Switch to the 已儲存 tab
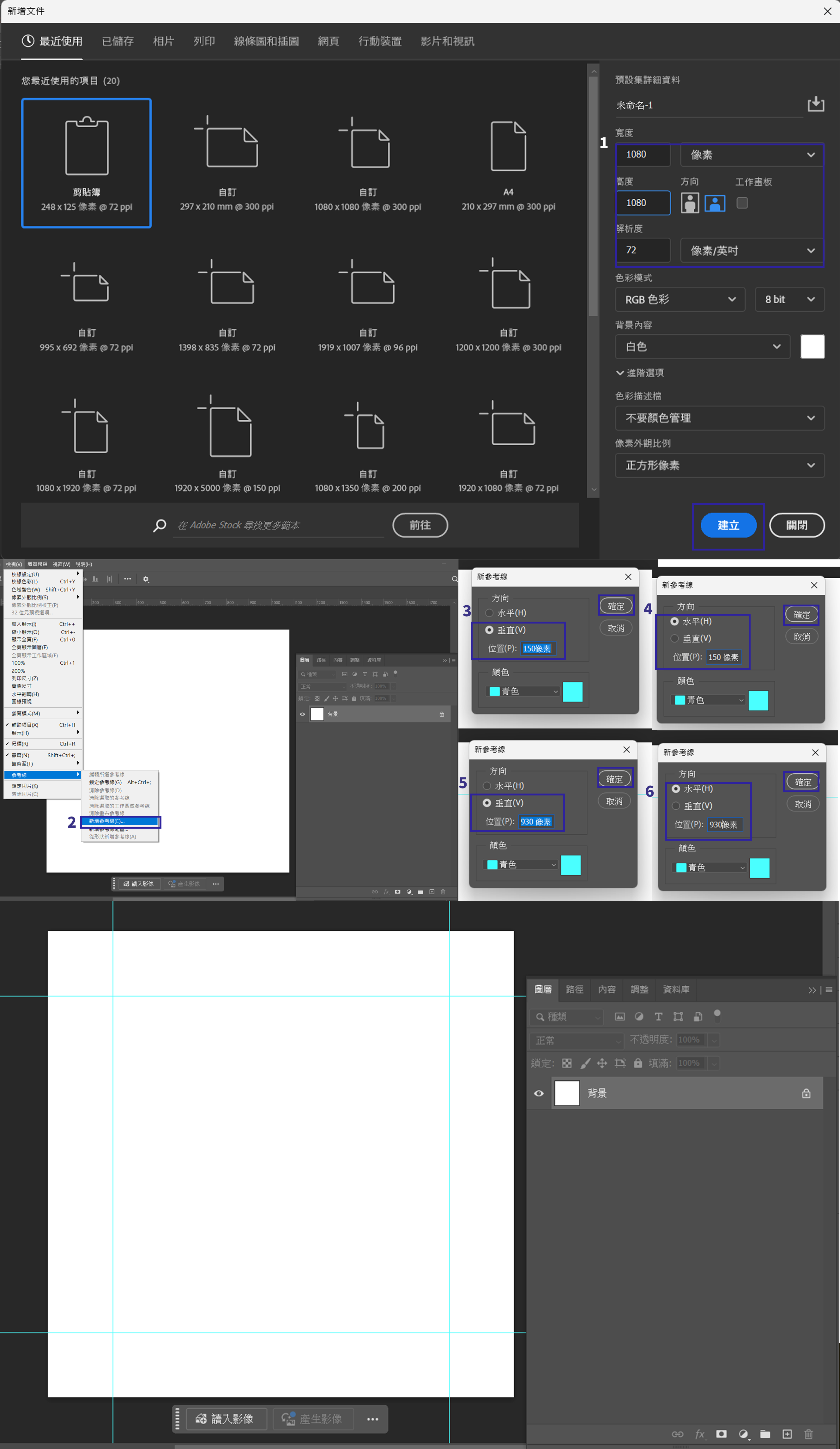 118,41
